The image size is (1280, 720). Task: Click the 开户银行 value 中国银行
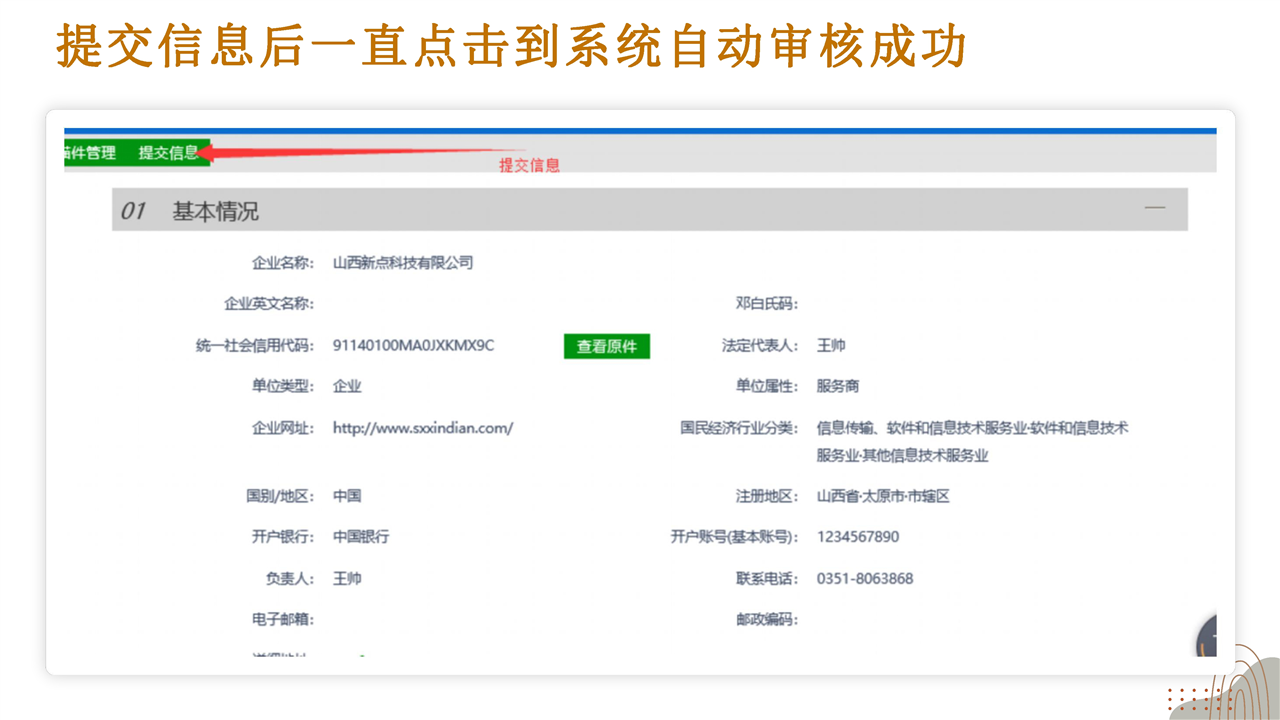coord(361,537)
